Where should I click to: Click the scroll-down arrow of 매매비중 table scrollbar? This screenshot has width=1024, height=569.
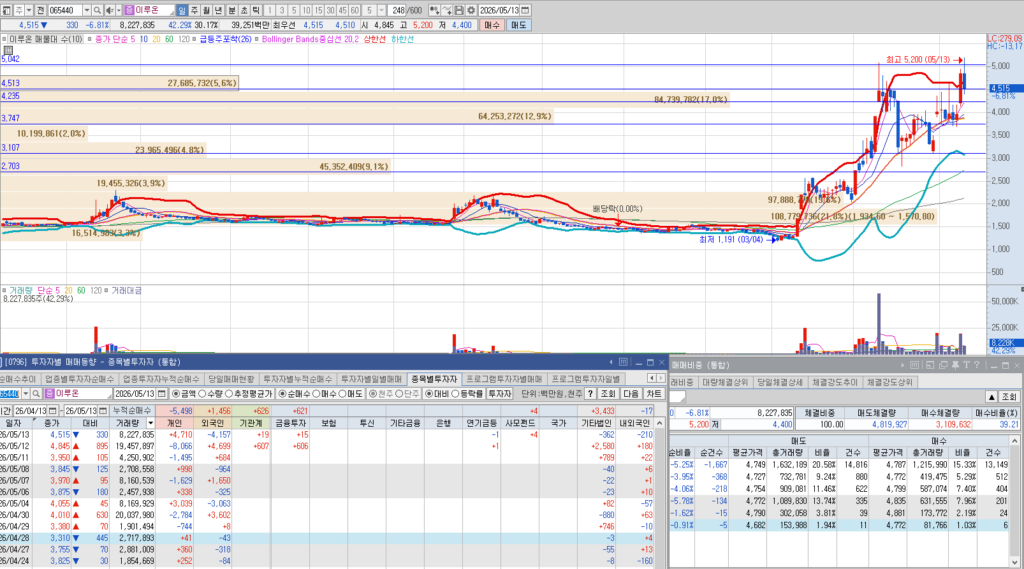pos(1014,562)
